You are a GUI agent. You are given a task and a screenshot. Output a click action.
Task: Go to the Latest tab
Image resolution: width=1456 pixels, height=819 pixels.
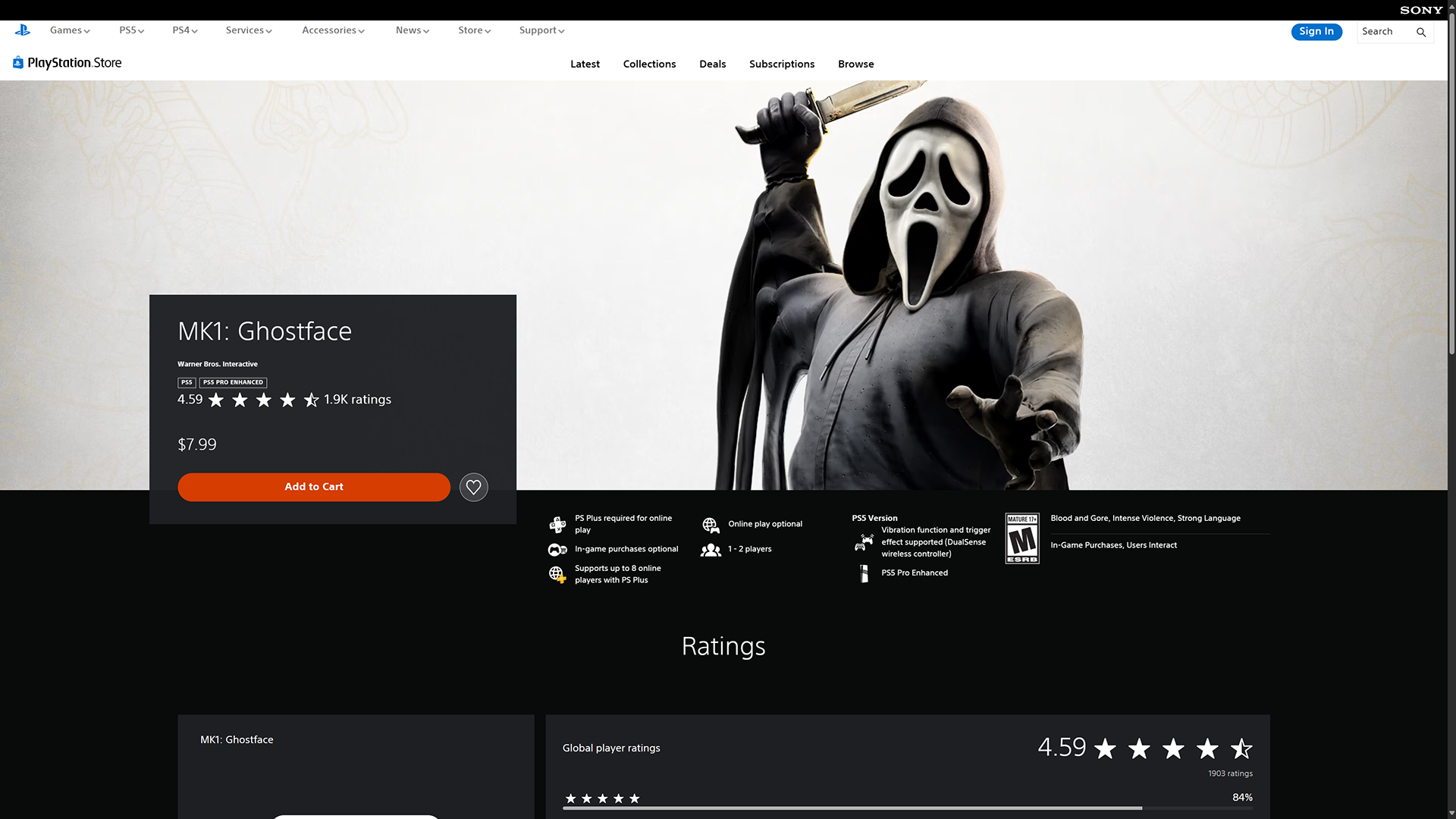585,64
